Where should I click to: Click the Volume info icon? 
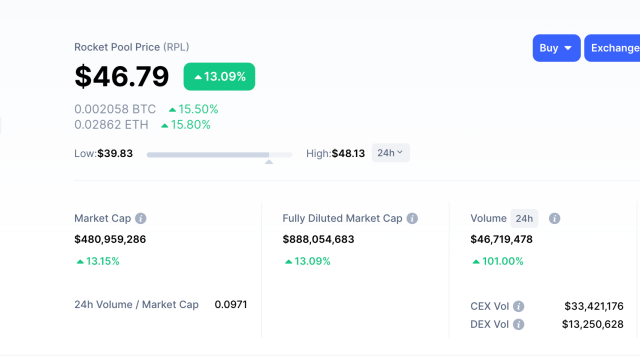click(554, 218)
